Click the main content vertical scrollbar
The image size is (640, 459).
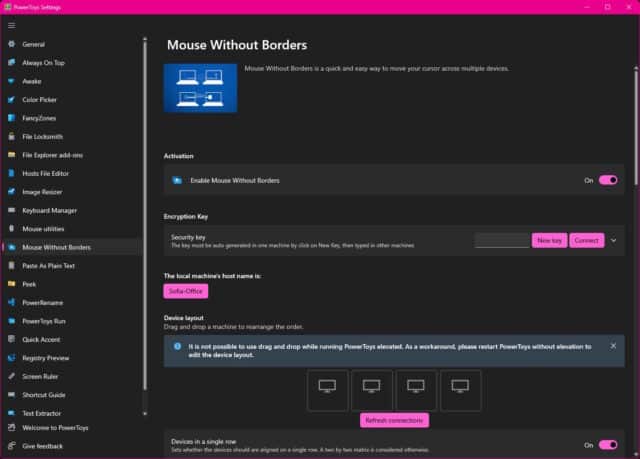(636, 126)
